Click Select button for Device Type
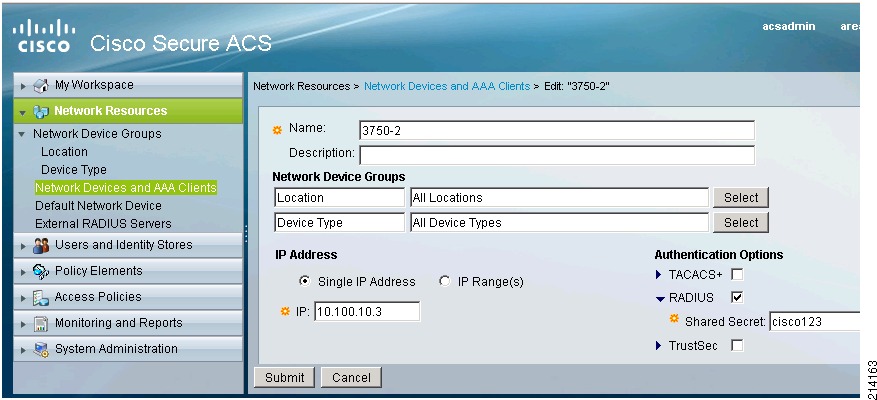 point(741,222)
